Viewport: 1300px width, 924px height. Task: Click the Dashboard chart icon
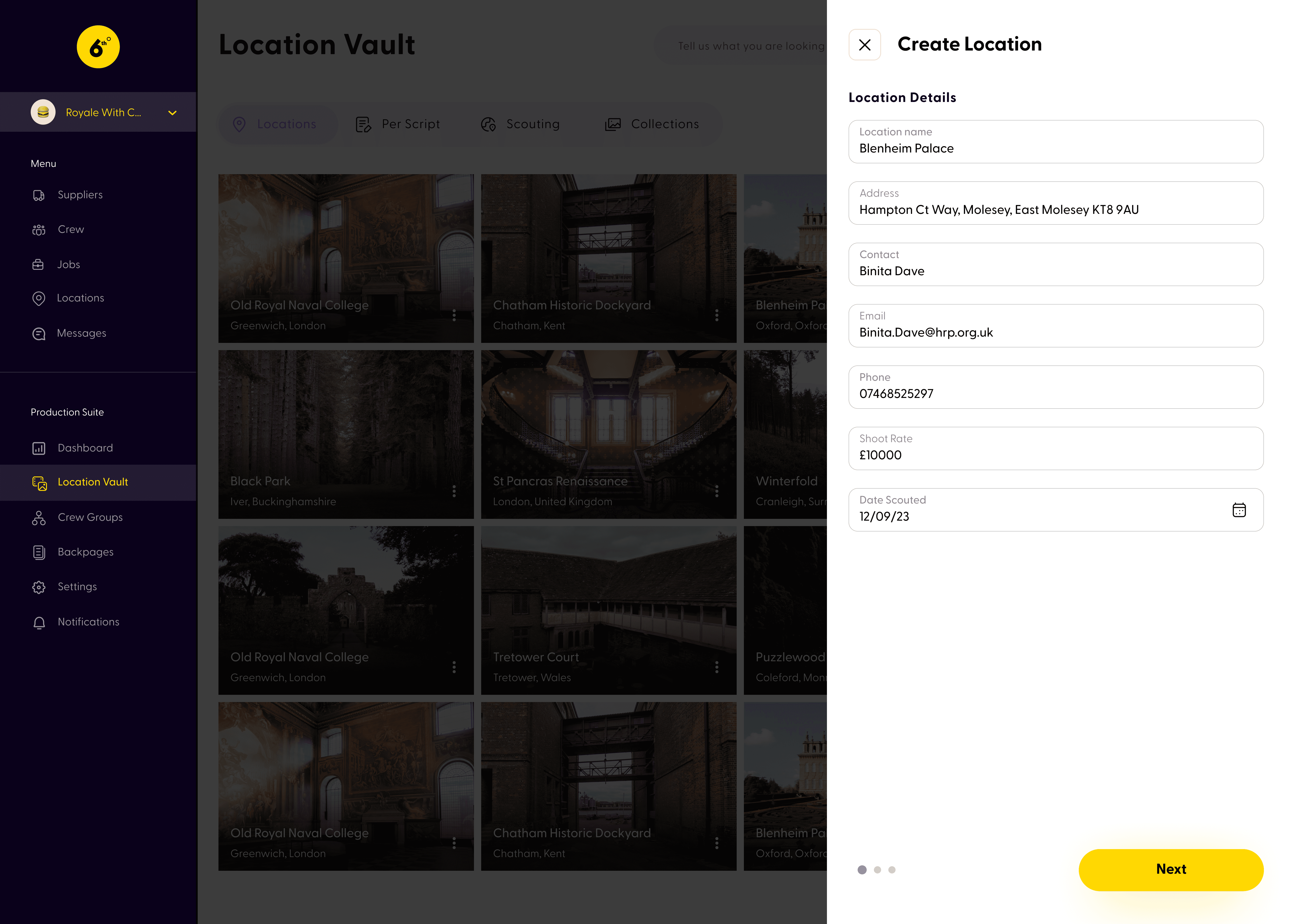point(39,448)
